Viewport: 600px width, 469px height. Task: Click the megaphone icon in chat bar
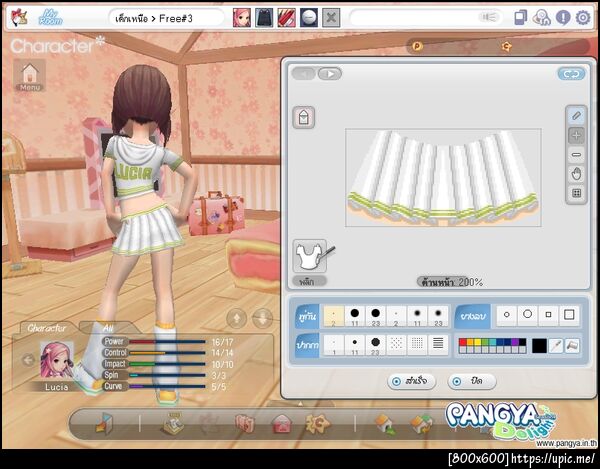coord(489,17)
